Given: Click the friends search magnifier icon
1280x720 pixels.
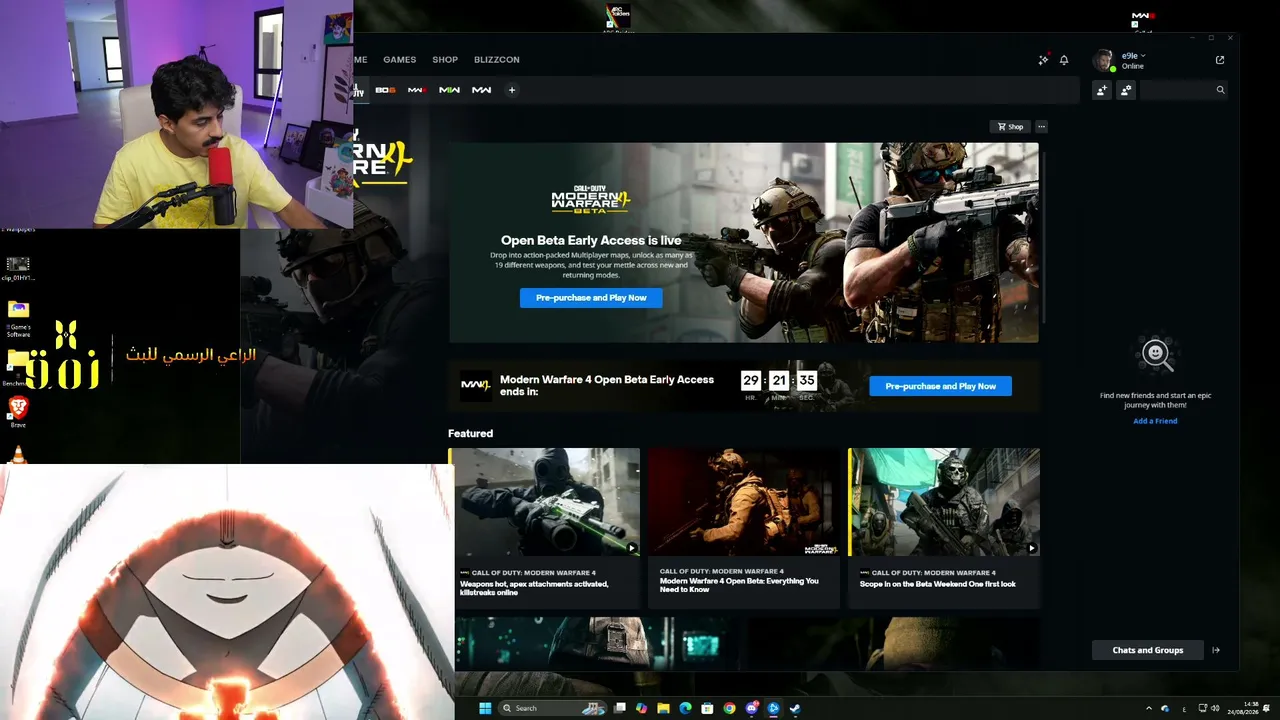Looking at the screenshot, I should 1220,90.
